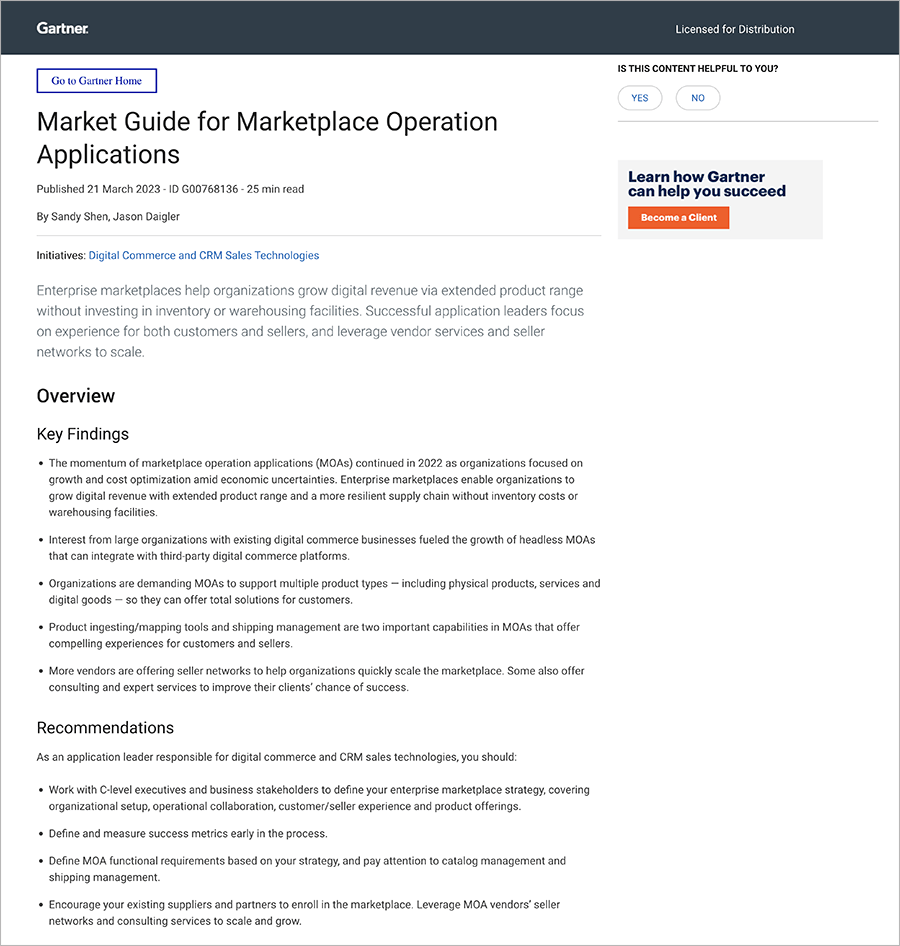Click the 'Is this content helpful' label
The image size is (900, 946).
698,69
